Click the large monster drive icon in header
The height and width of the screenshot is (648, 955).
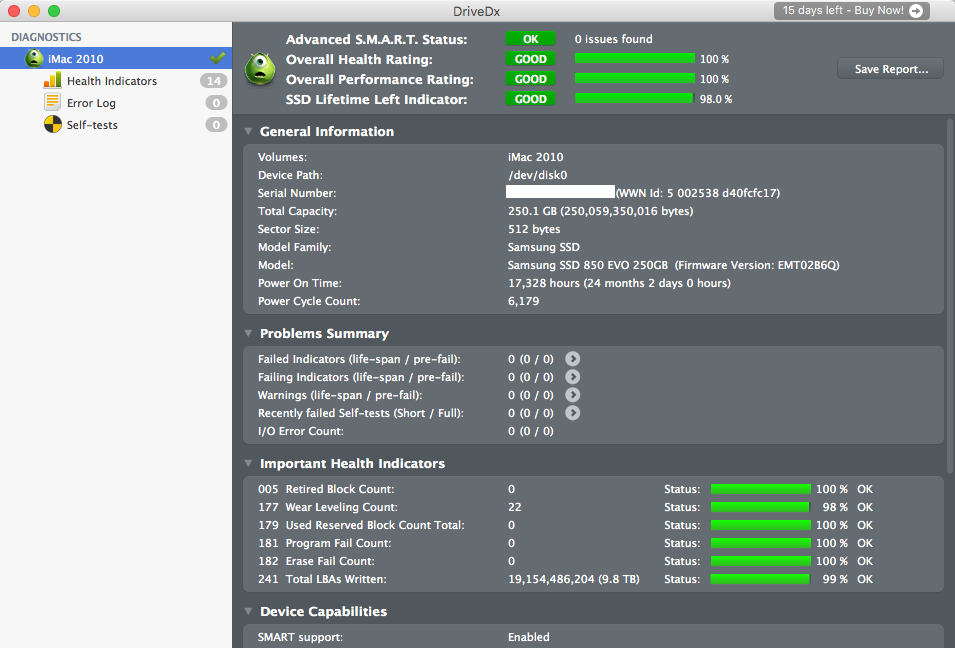coord(261,69)
